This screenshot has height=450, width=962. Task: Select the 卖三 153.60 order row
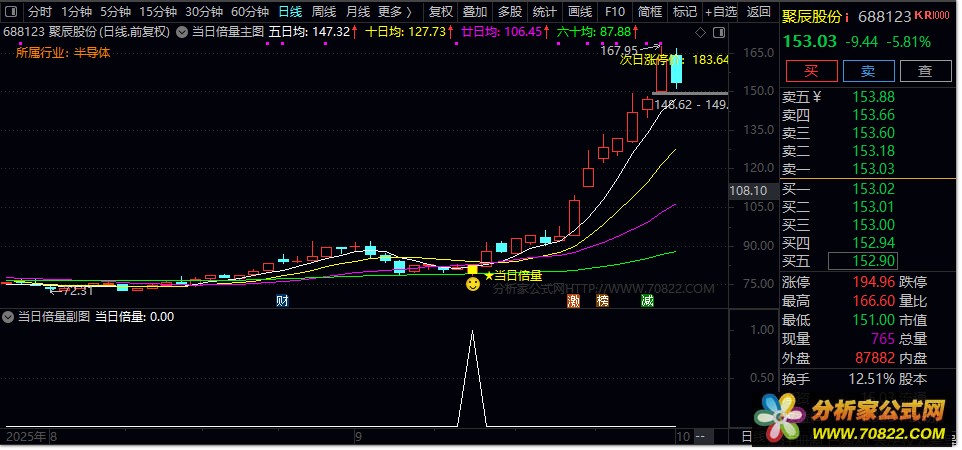[839, 133]
